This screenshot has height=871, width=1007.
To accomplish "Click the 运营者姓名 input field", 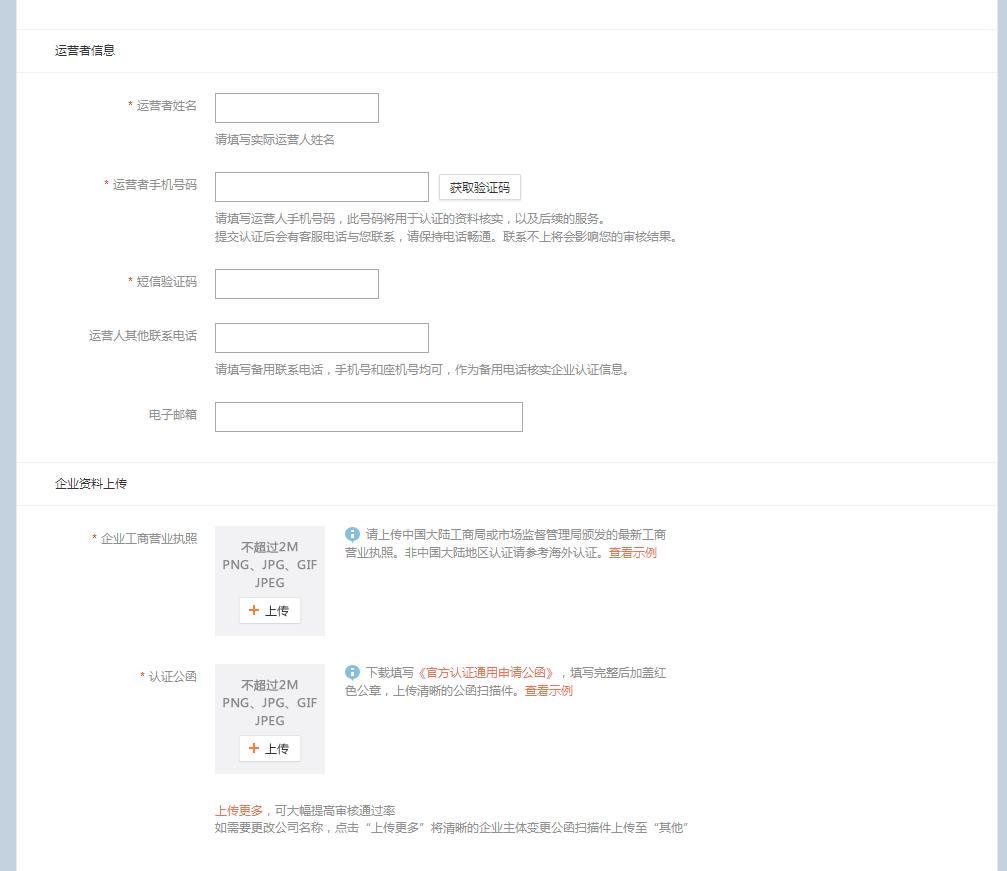I will (296, 108).
